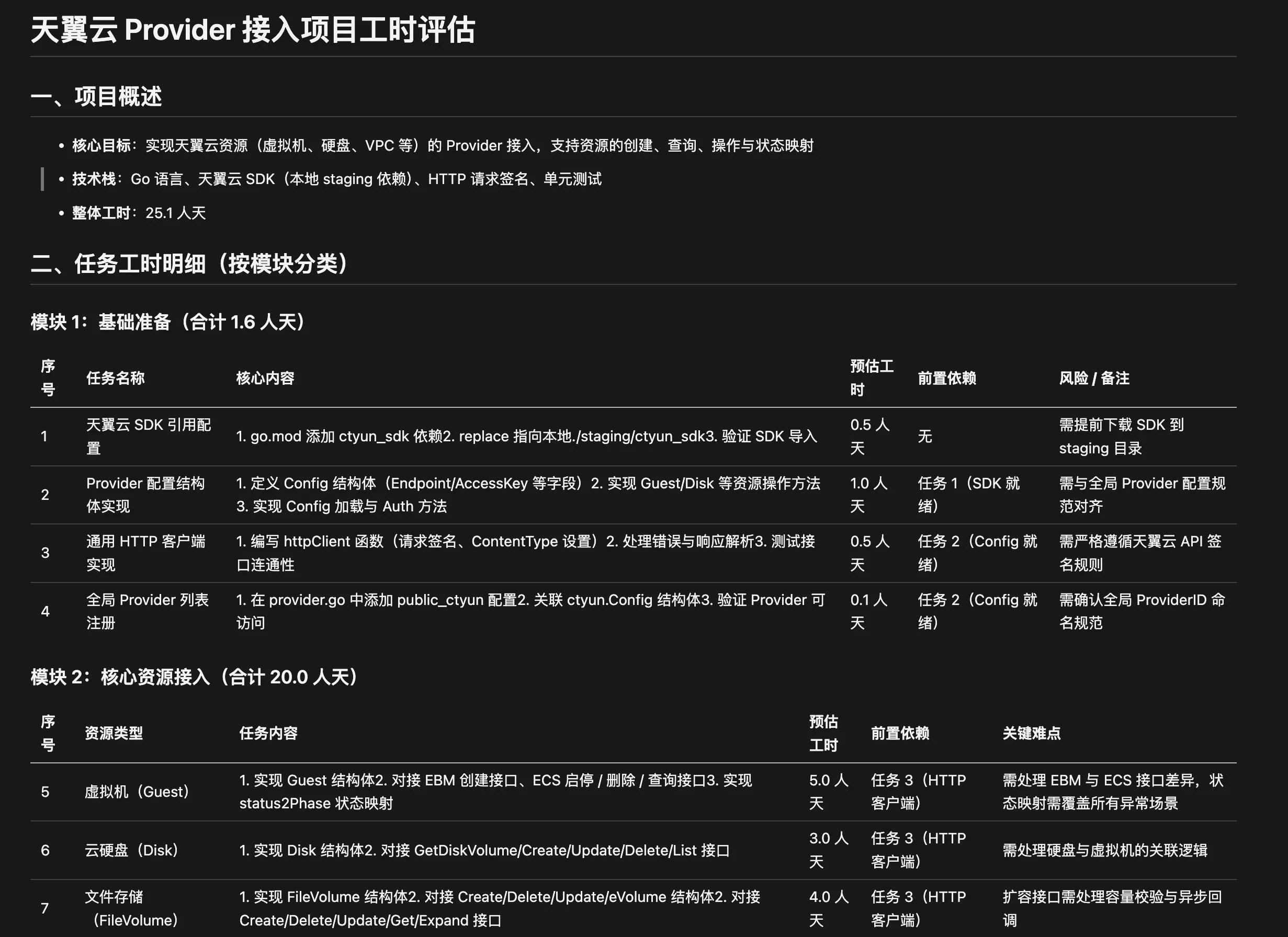Click the cell starting "1. 编写 httpClient 函数"
Viewport: 1288px width, 937px height.
pos(526,553)
